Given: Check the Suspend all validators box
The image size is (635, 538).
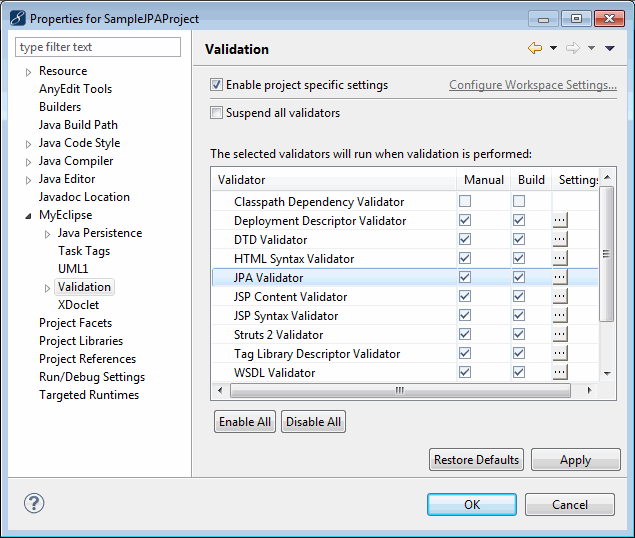Looking at the screenshot, I should (217, 113).
